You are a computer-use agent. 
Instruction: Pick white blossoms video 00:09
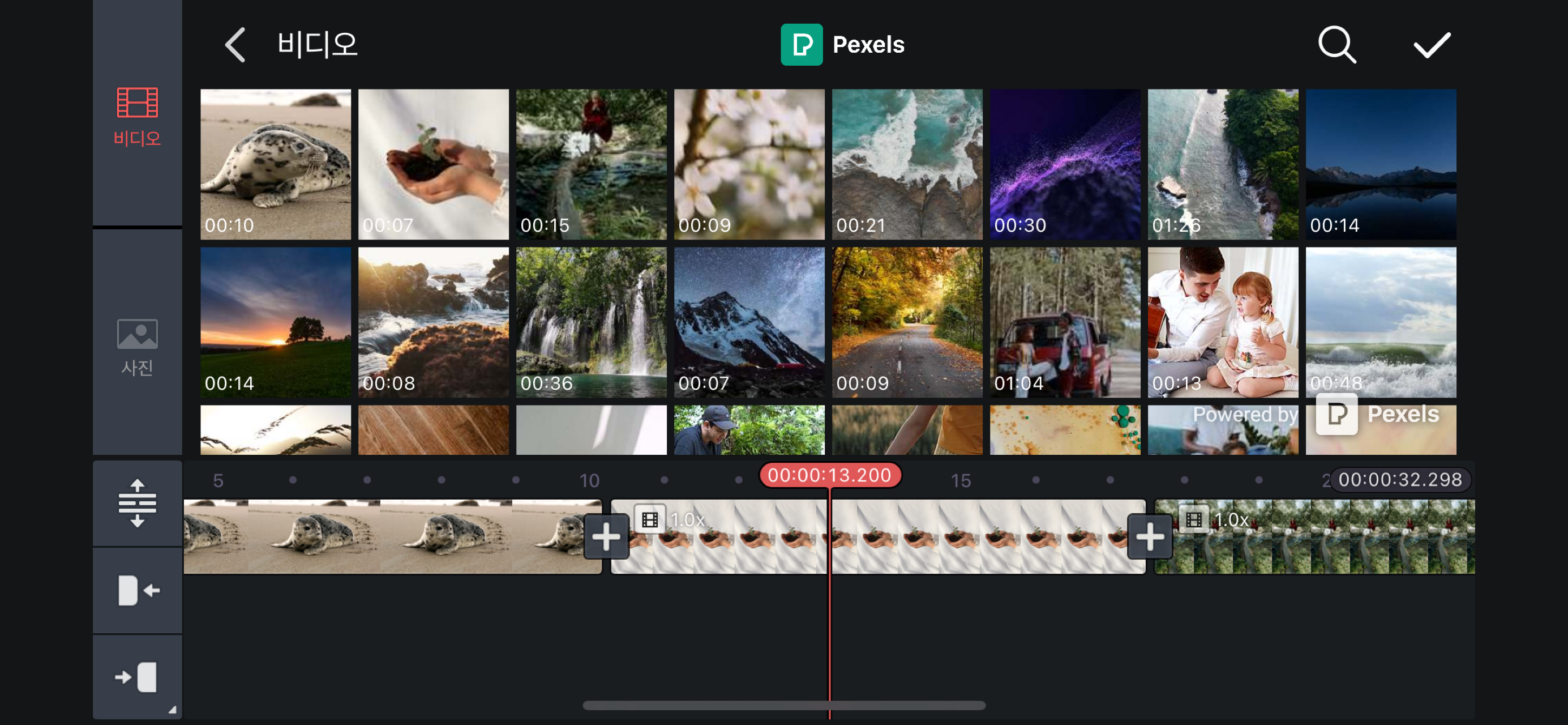click(x=749, y=164)
